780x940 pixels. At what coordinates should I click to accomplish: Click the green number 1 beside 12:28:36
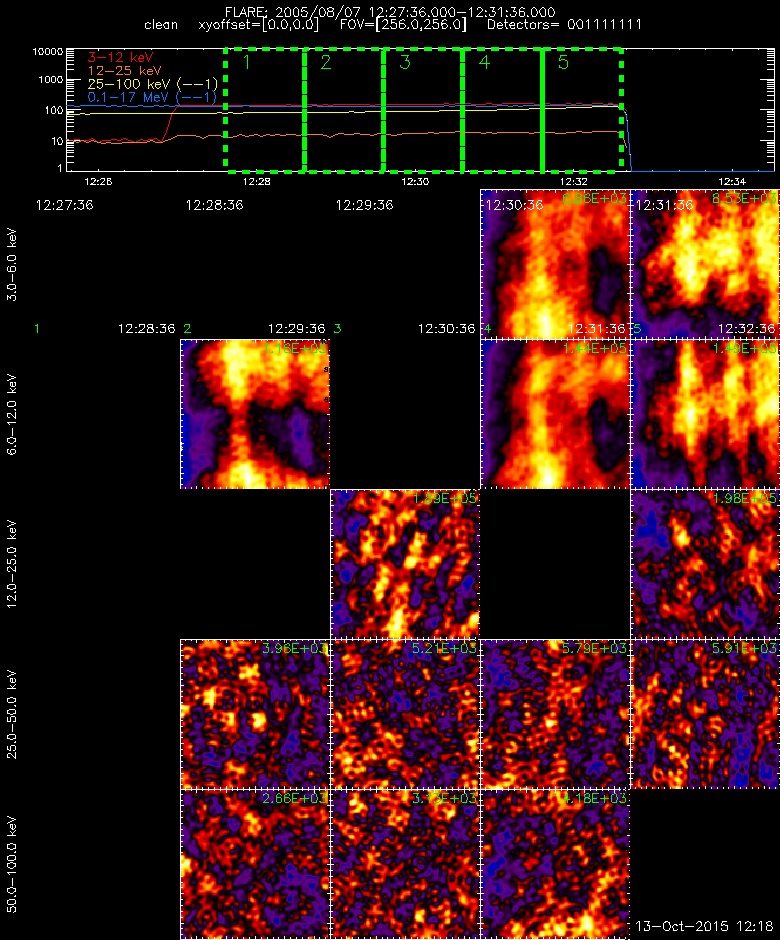point(37,329)
